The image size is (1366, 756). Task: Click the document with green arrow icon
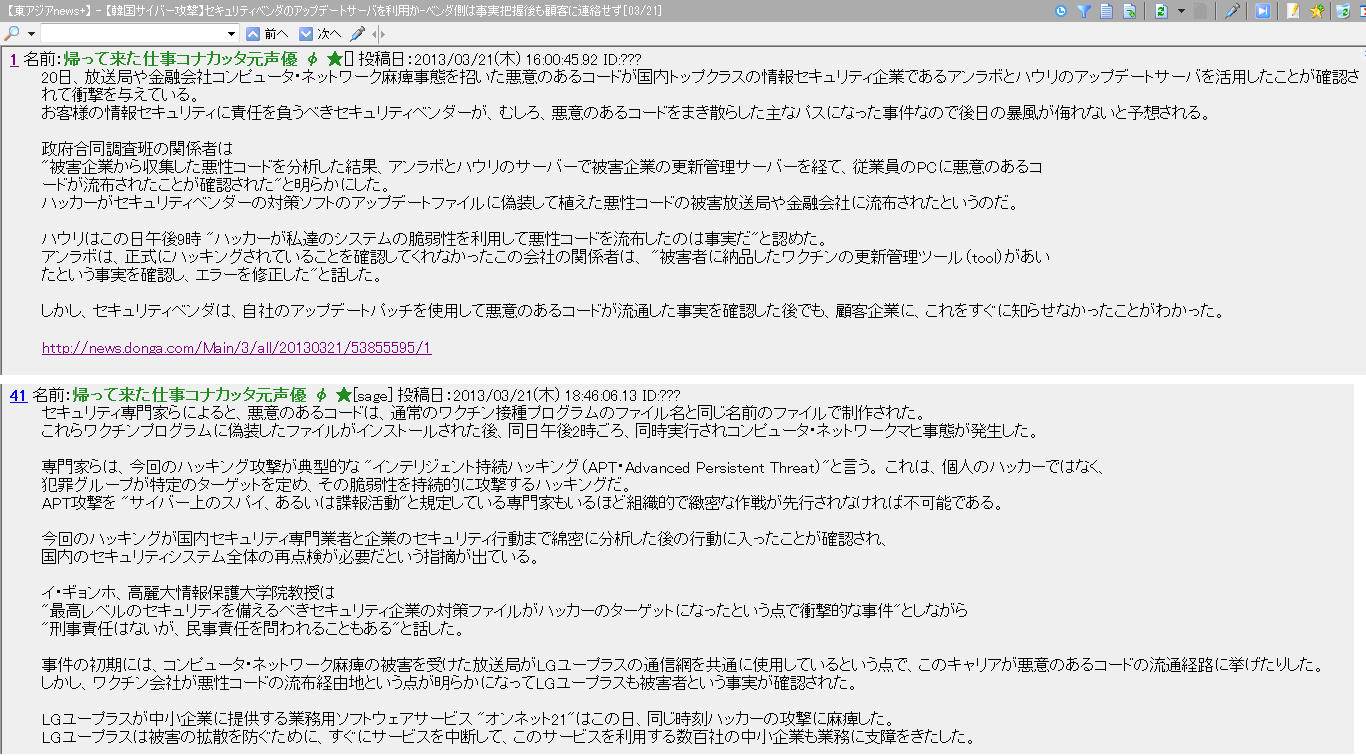(1129, 11)
